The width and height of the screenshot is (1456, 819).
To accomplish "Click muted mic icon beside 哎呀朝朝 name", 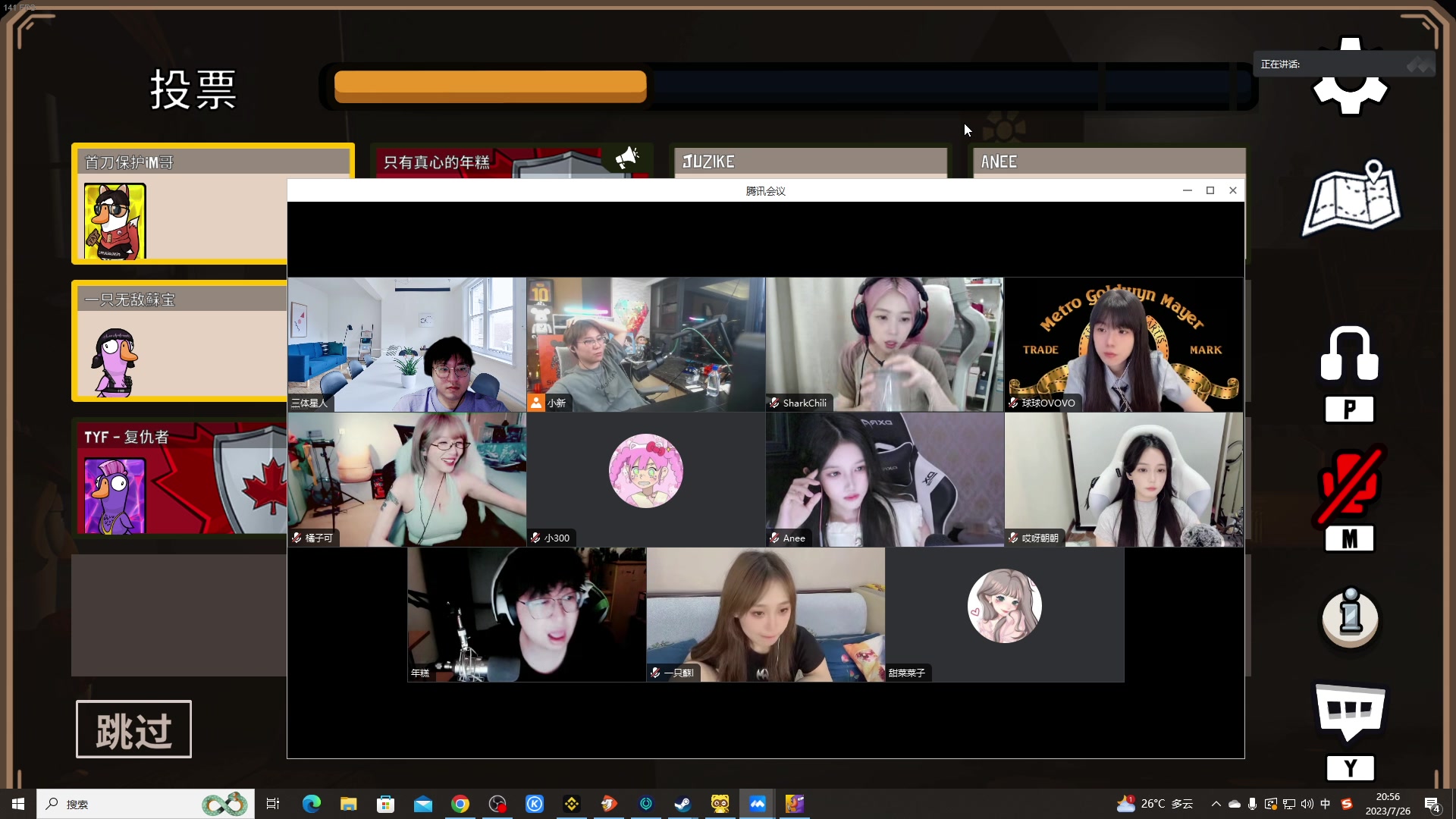I will coord(1013,538).
